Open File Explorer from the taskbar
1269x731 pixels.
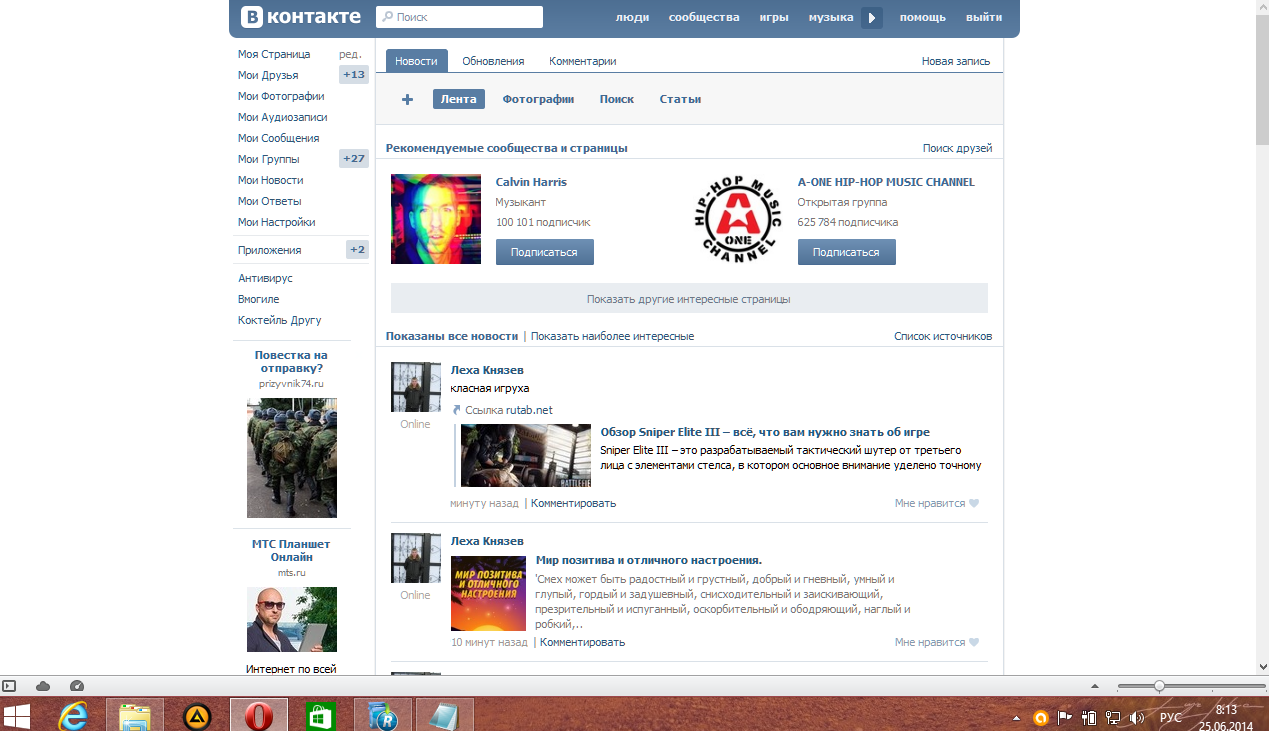pos(135,716)
